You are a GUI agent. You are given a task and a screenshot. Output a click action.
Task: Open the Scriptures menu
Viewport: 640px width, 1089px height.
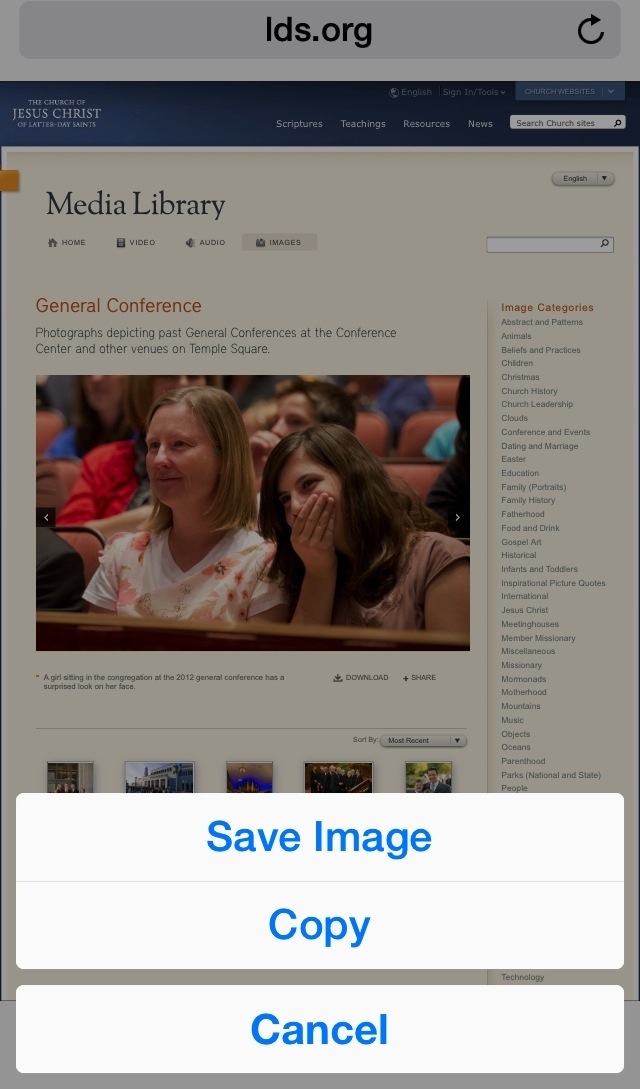pyautogui.click(x=299, y=124)
